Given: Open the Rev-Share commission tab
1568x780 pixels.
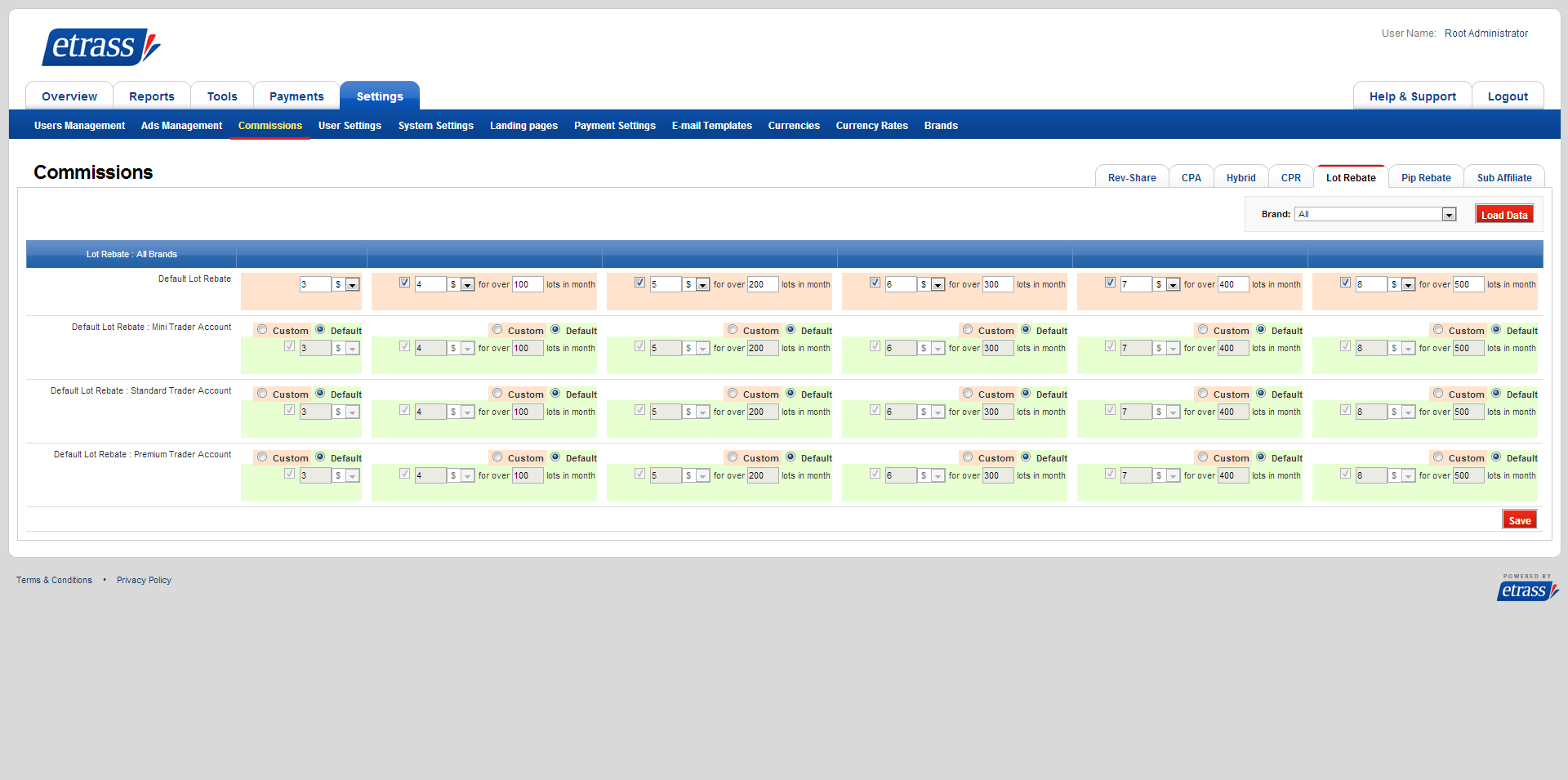Looking at the screenshot, I should click(x=1131, y=177).
